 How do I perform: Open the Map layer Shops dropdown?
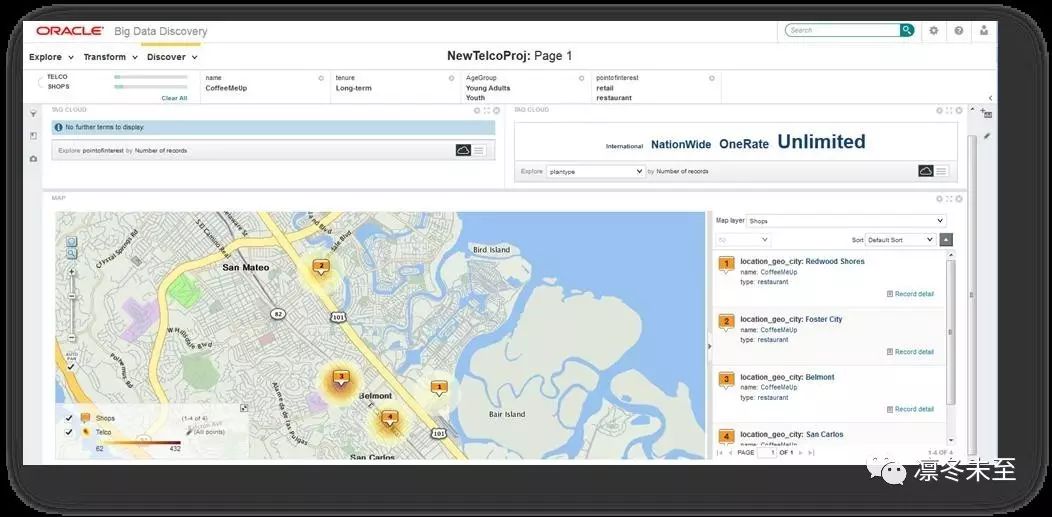pos(847,221)
